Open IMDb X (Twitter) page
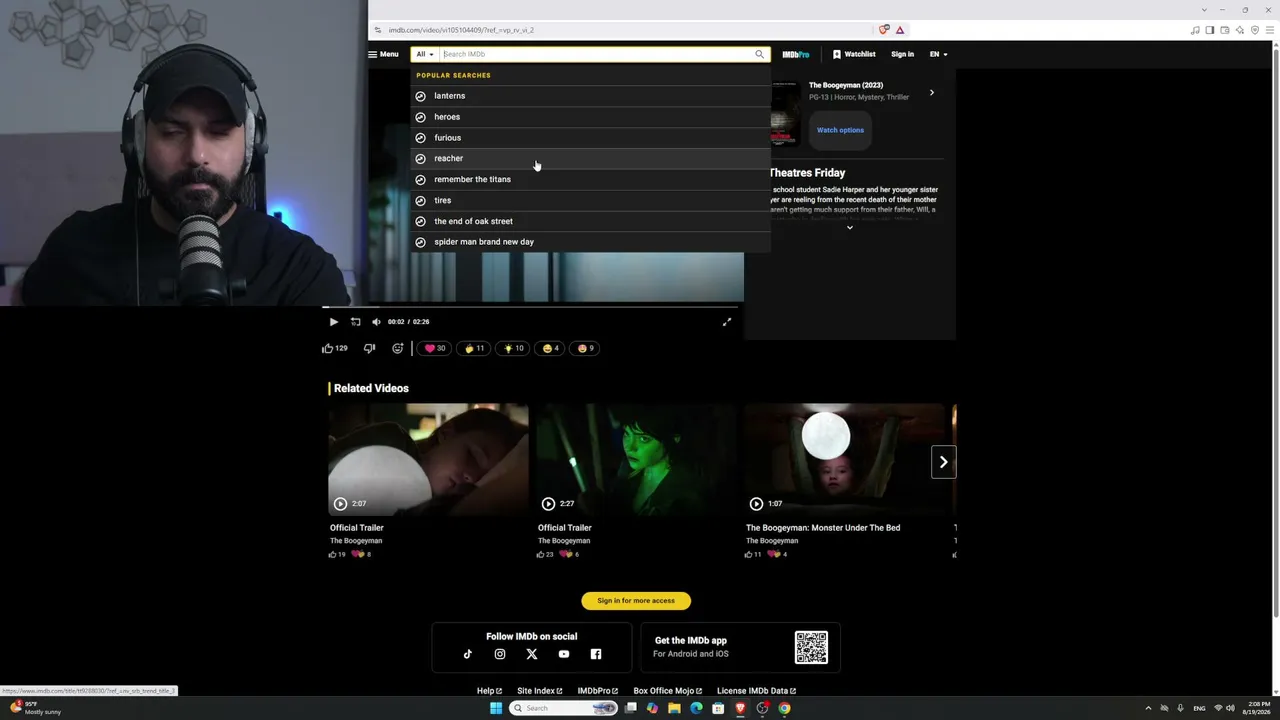The width and height of the screenshot is (1280, 720). click(532, 654)
